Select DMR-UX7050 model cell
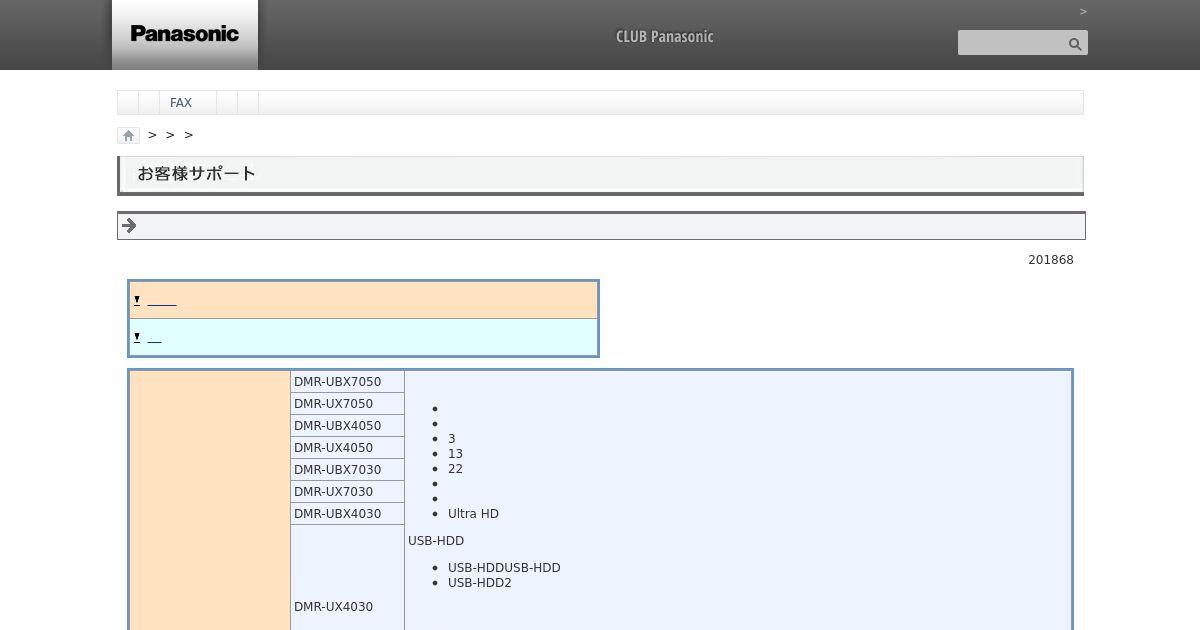The width and height of the screenshot is (1200, 630). 347,403
